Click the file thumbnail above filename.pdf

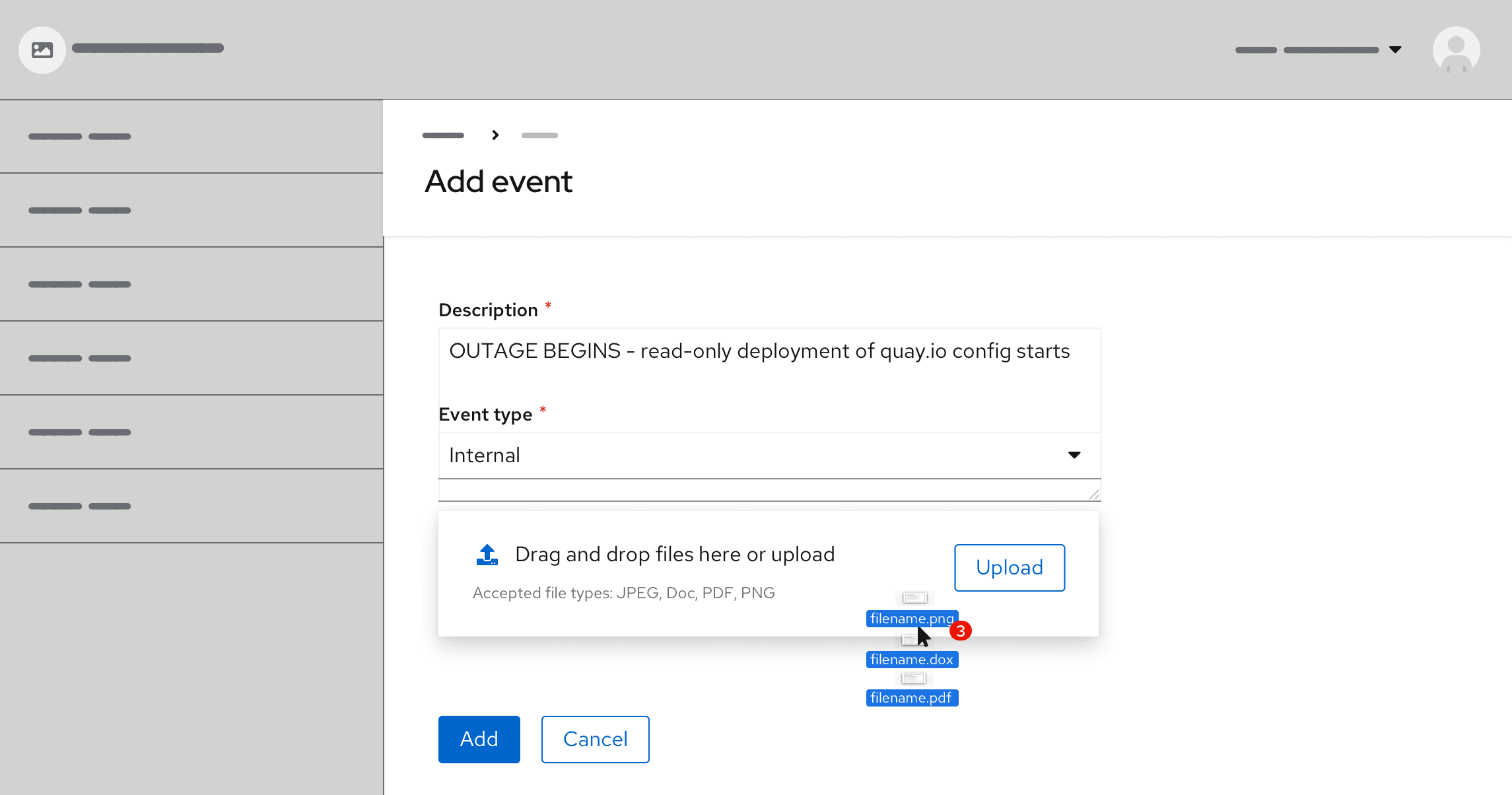[x=914, y=678]
